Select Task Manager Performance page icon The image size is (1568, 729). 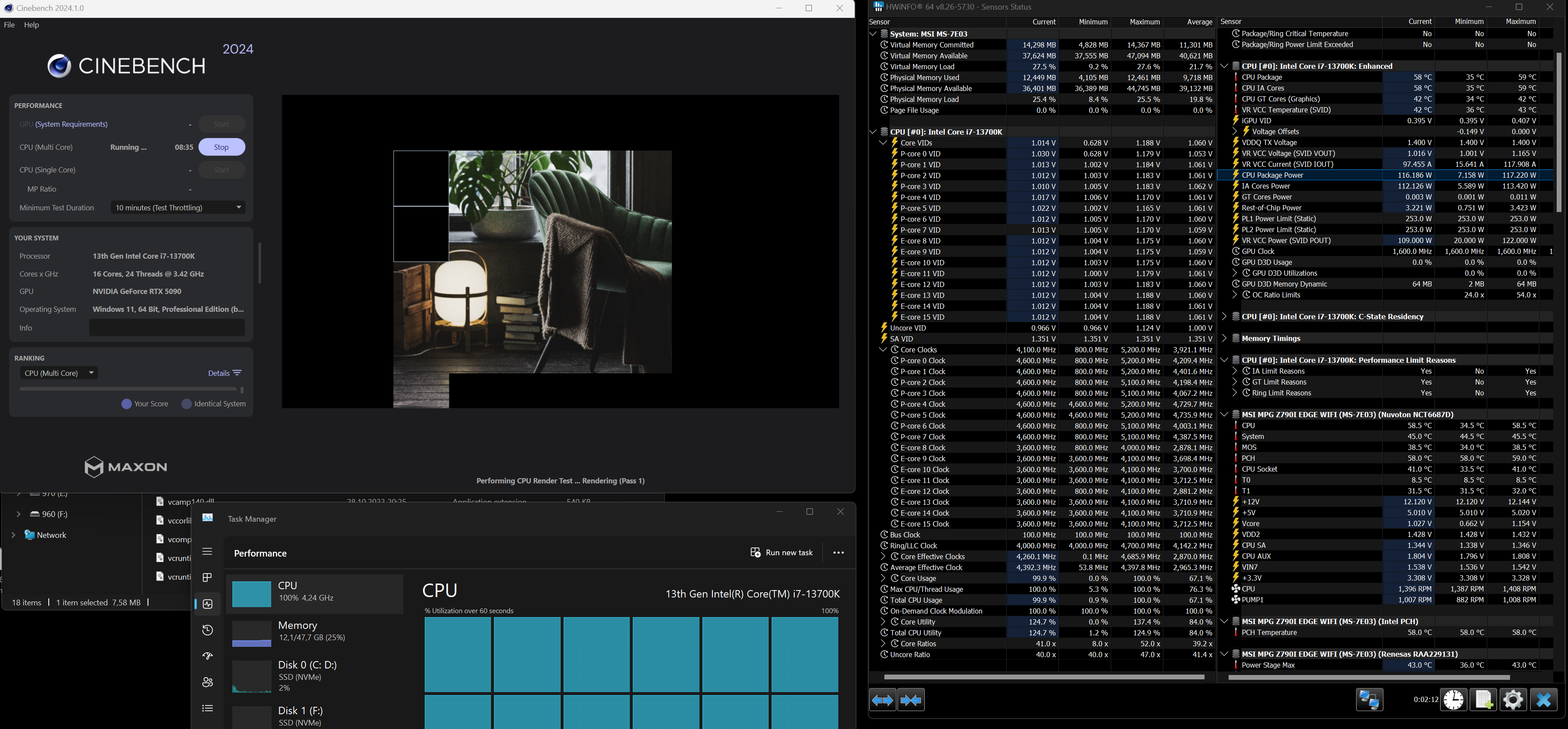point(208,604)
